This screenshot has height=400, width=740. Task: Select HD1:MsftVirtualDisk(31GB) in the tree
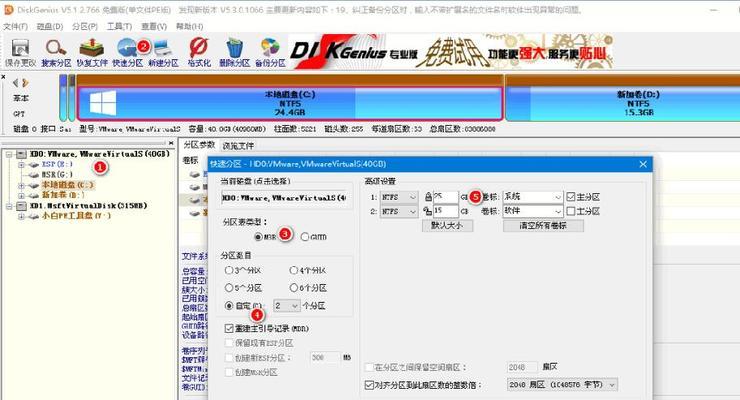pyautogui.click(x=88, y=206)
